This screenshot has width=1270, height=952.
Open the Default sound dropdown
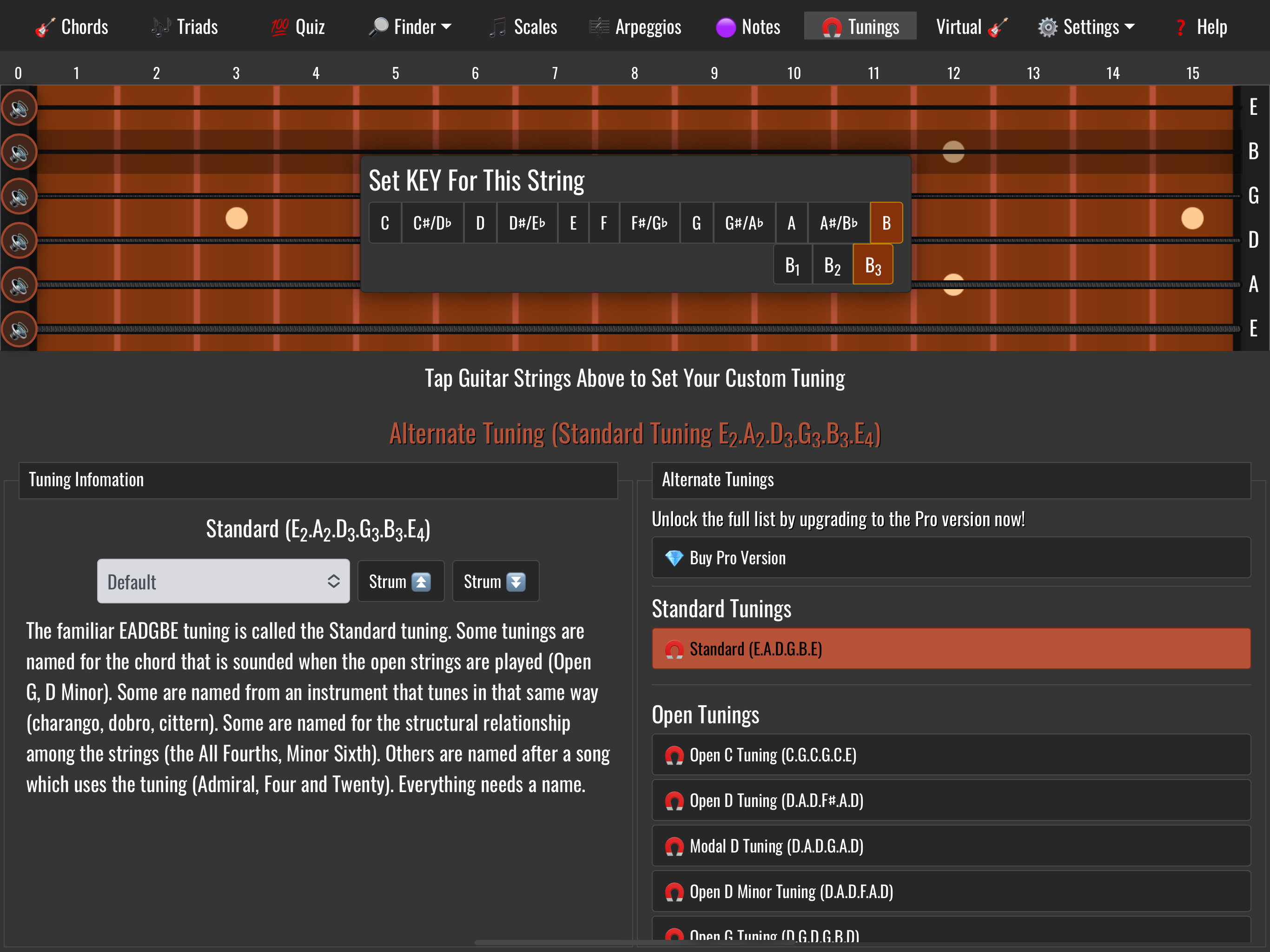click(x=223, y=581)
